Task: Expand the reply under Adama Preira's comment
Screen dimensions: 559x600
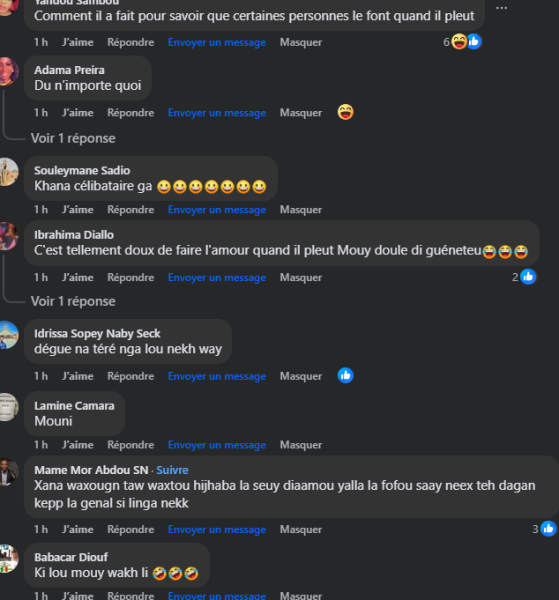Action: [x=73, y=138]
